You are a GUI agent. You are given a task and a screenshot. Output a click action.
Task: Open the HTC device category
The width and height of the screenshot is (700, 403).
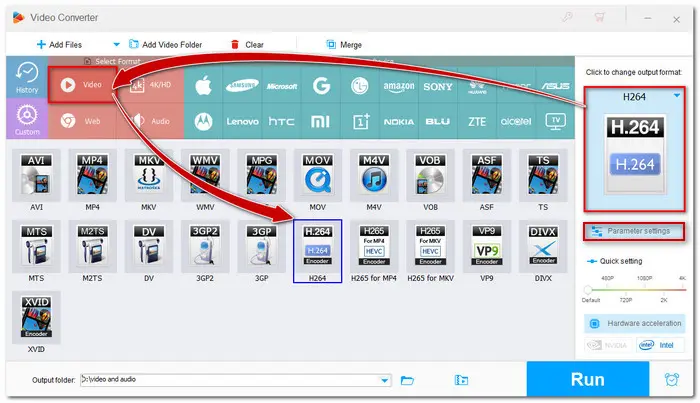[281, 121]
